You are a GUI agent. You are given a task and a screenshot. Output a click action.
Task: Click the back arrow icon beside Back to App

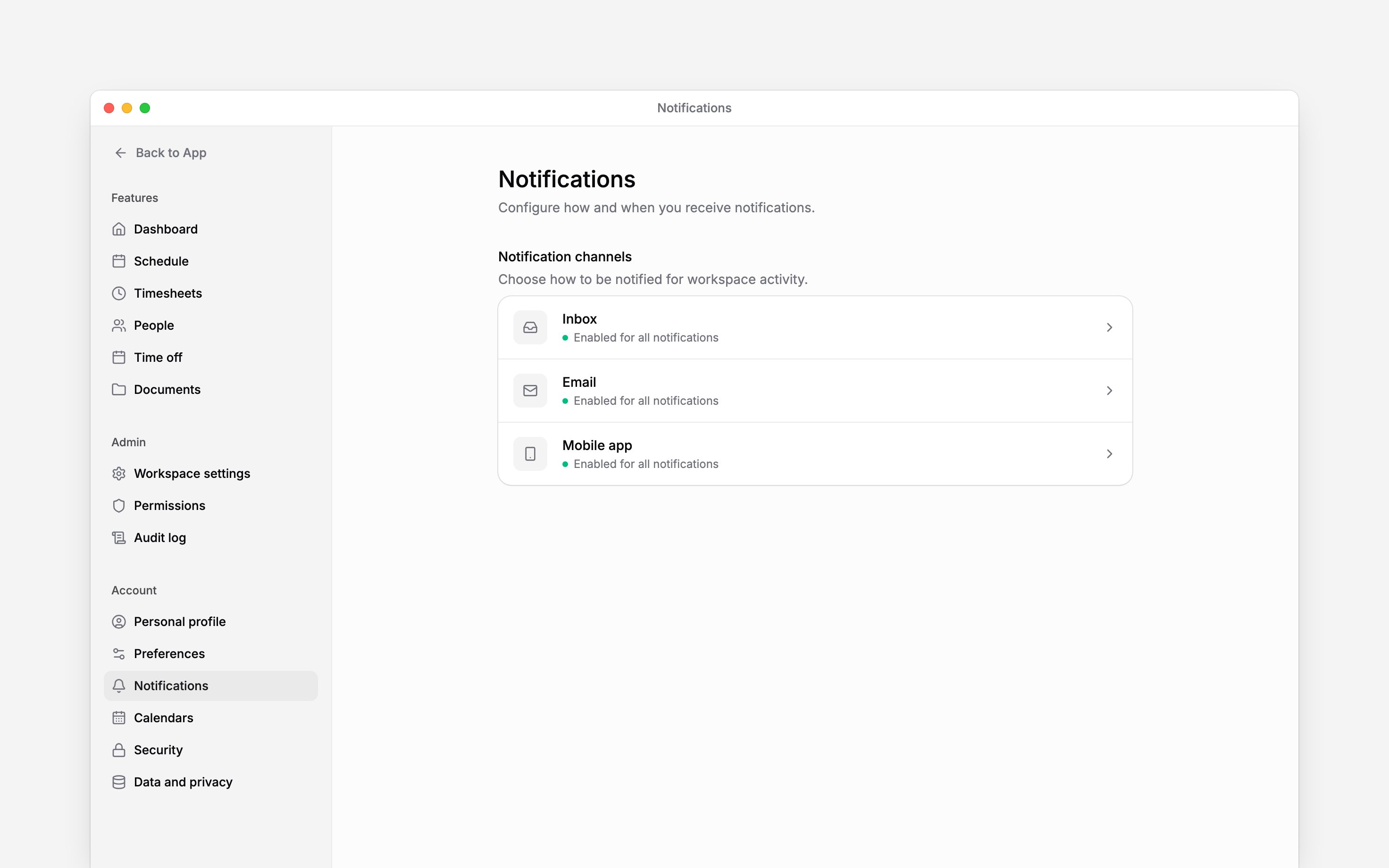click(x=120, y=153)
